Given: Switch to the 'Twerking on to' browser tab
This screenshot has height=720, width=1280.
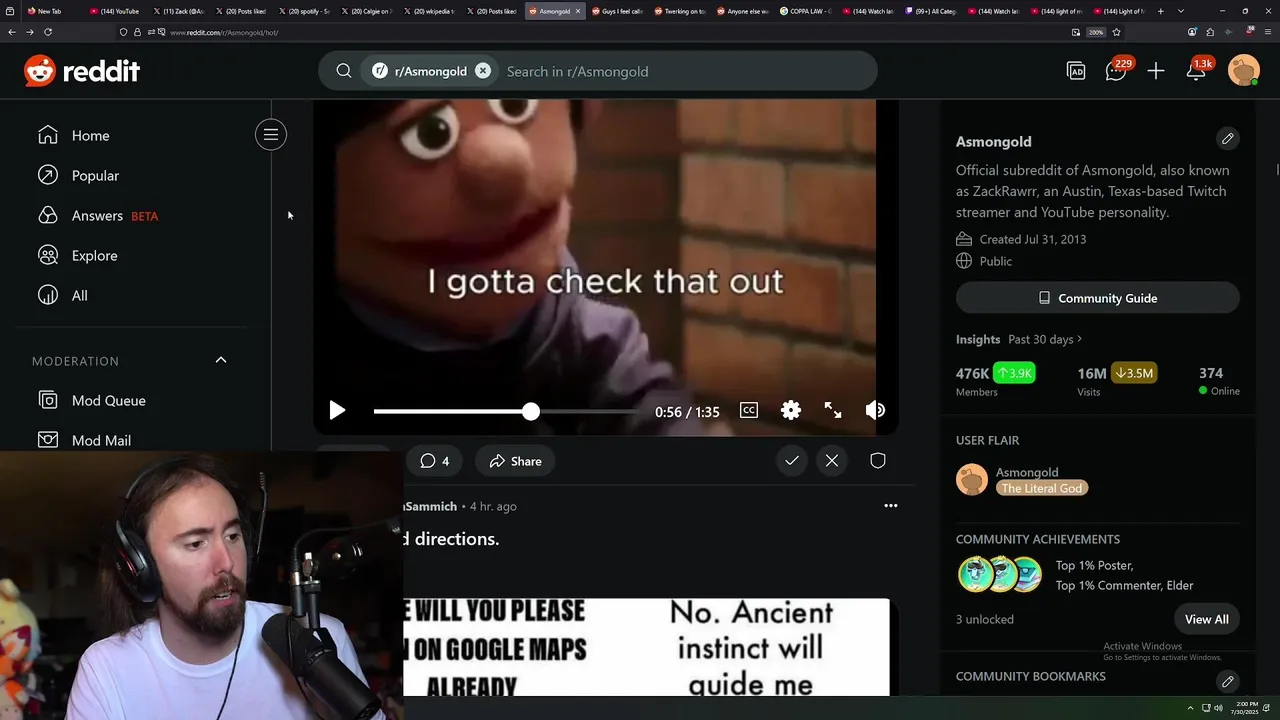Looking at the screenshot, I should (x=680, y=11).
